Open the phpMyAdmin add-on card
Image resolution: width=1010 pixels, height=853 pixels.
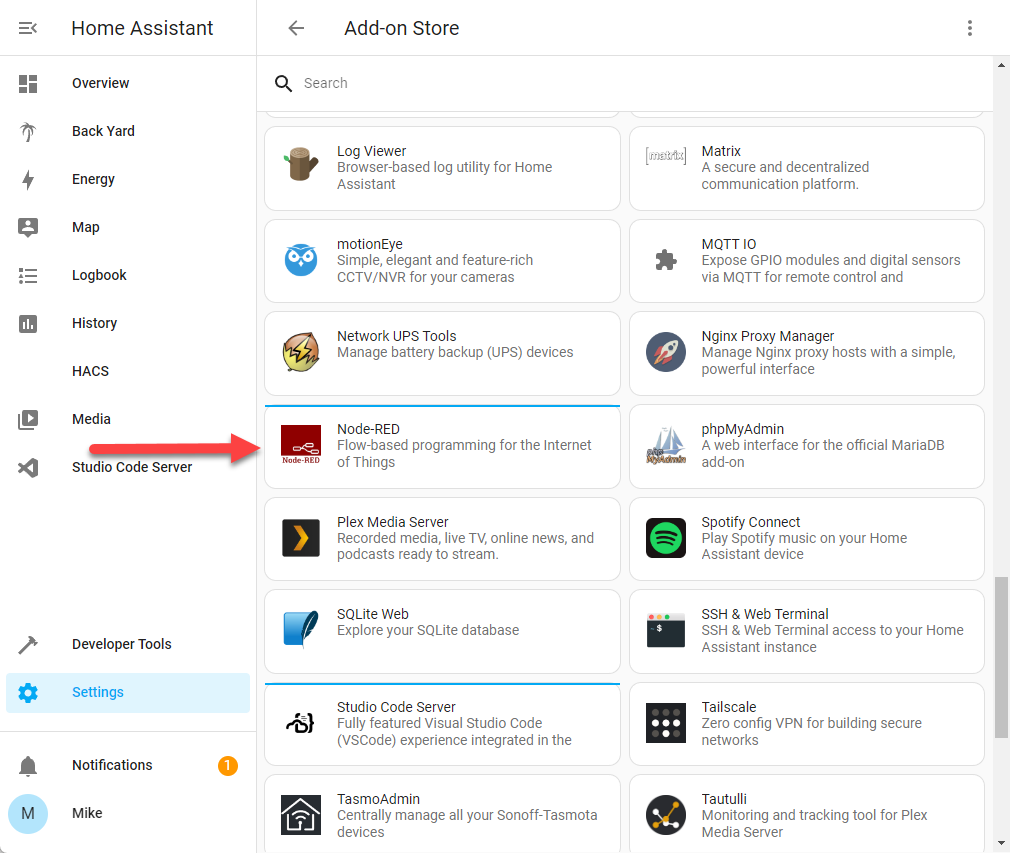[x=806, y=446]
